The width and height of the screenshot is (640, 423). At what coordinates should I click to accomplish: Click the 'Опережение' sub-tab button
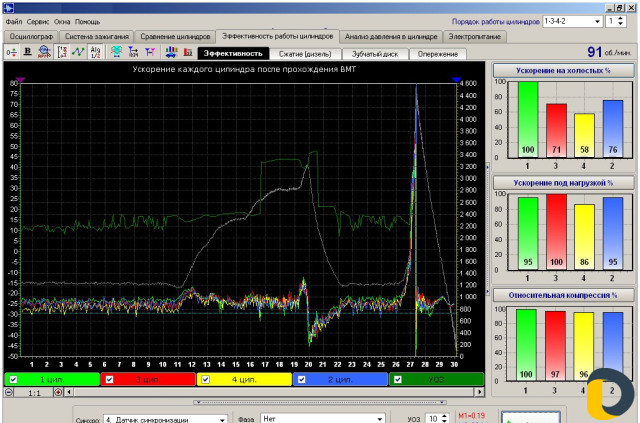439,53
